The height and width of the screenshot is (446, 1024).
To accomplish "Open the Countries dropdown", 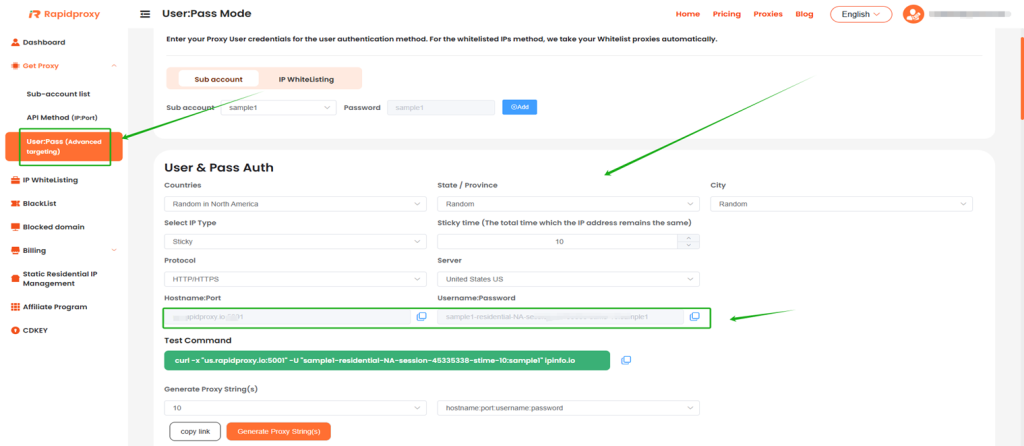I will point(295,204).
